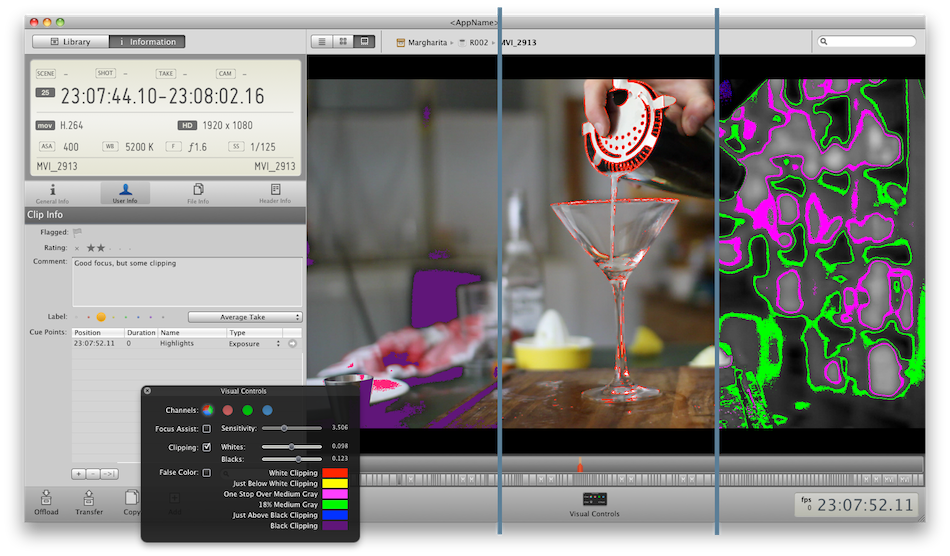This screenshot has height=556, width=950.
Task: Select the purple label dot
Action: point(150,317)
